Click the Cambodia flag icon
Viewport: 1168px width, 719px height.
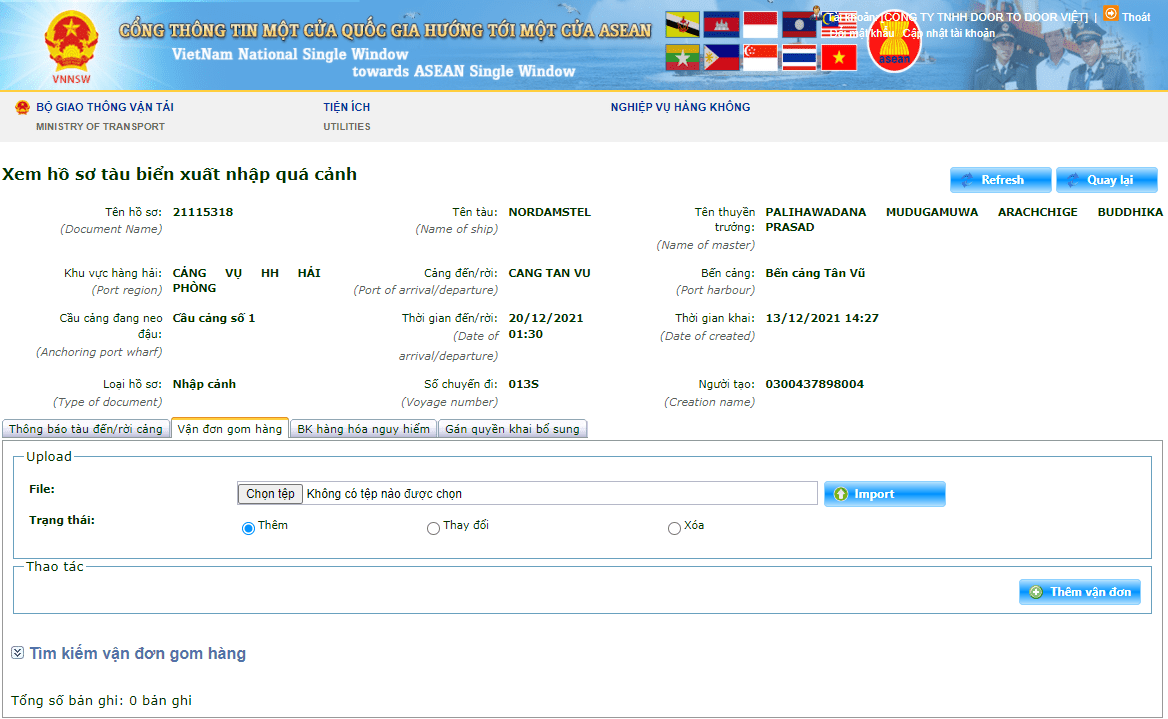coord(721,25)
